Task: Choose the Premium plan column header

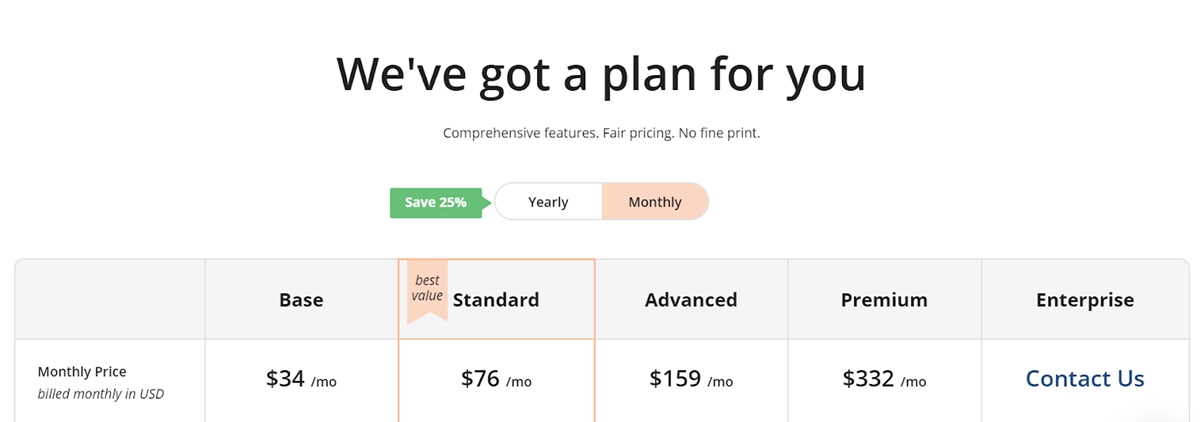Action: [884, 300]
